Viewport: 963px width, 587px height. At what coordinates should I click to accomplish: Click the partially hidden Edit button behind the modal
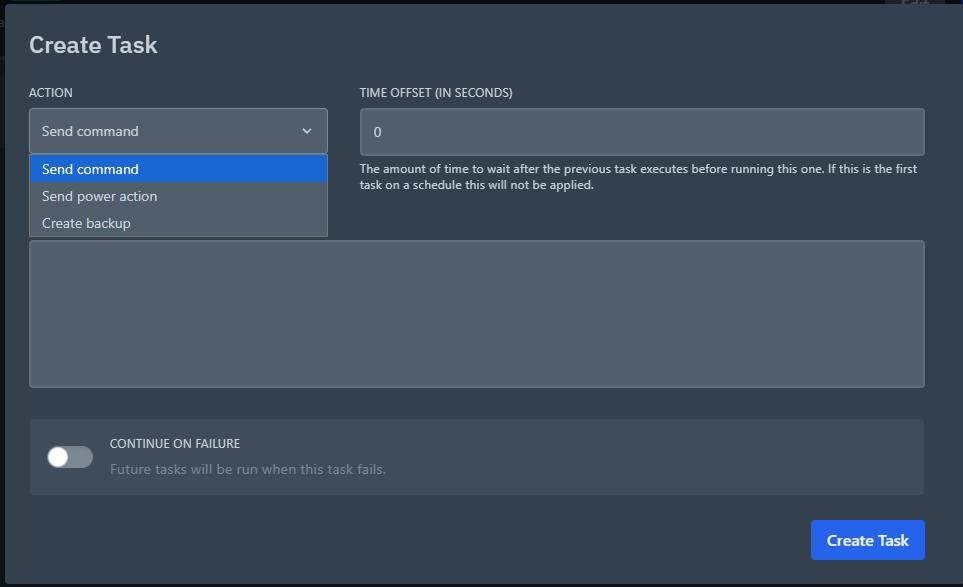click(914, 3)
